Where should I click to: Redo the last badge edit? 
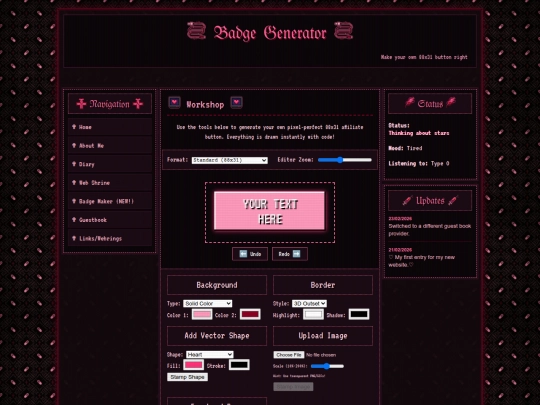[x=290, y=254]
